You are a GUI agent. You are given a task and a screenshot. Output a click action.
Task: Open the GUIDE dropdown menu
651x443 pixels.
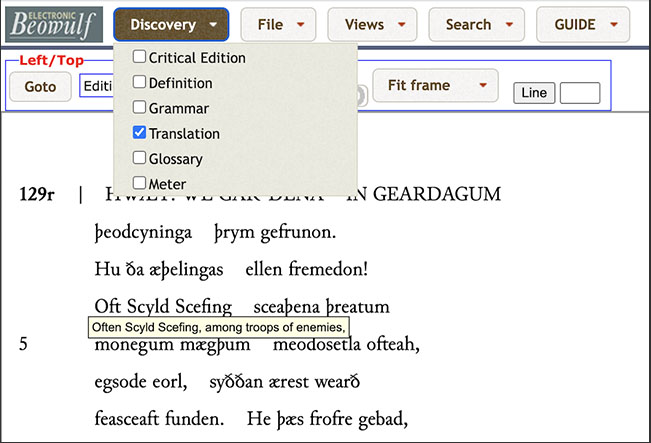(583, 24)
